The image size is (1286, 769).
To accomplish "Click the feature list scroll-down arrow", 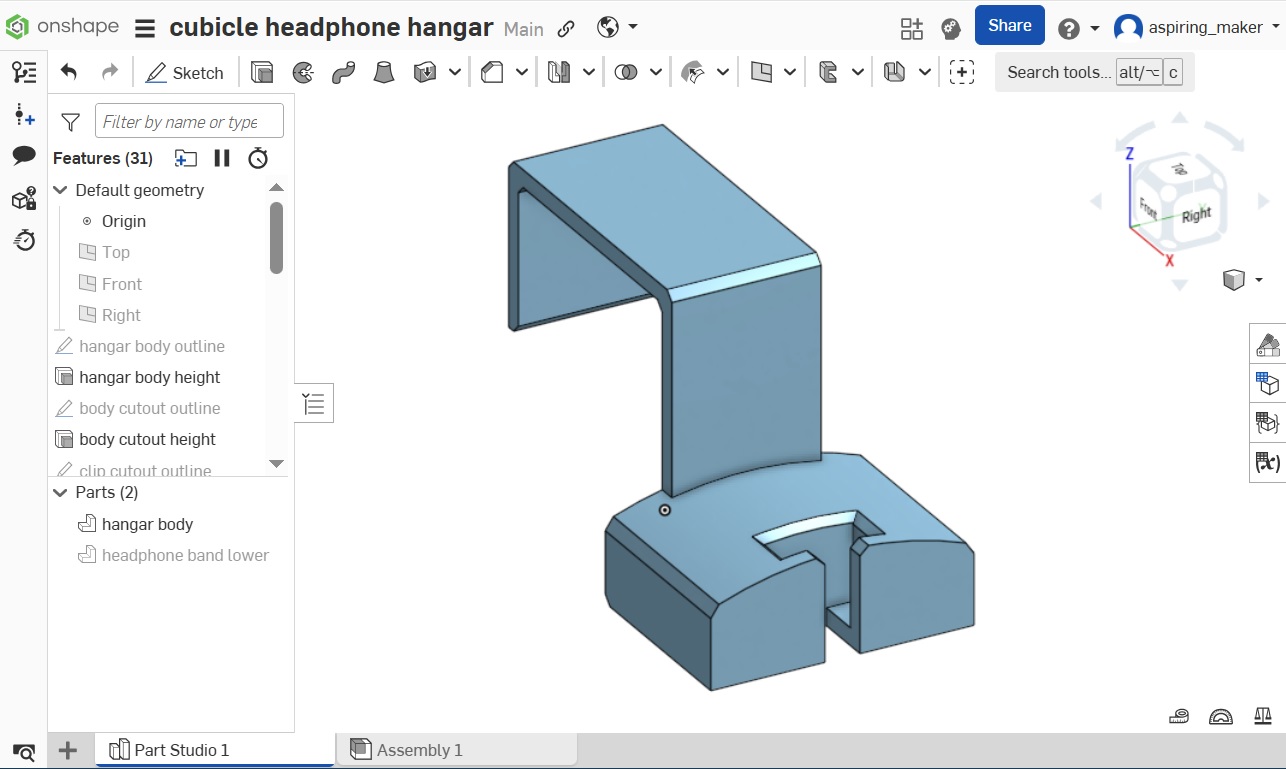I will click(x=277, y=463).
